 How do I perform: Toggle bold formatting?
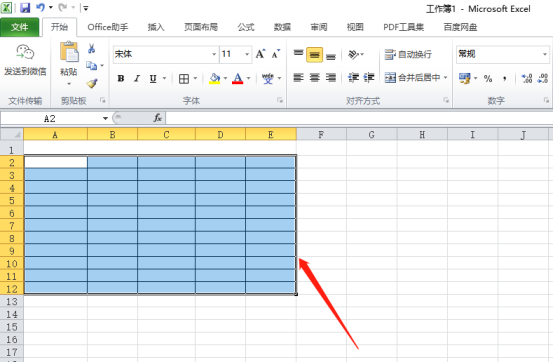point(121,78)
